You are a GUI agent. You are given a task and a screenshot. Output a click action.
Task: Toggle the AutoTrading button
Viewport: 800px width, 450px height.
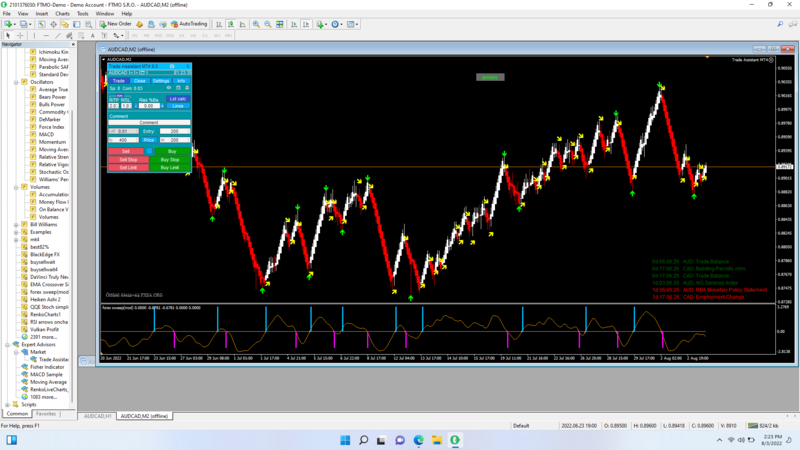pyautogui.click(x=188, y=24)
